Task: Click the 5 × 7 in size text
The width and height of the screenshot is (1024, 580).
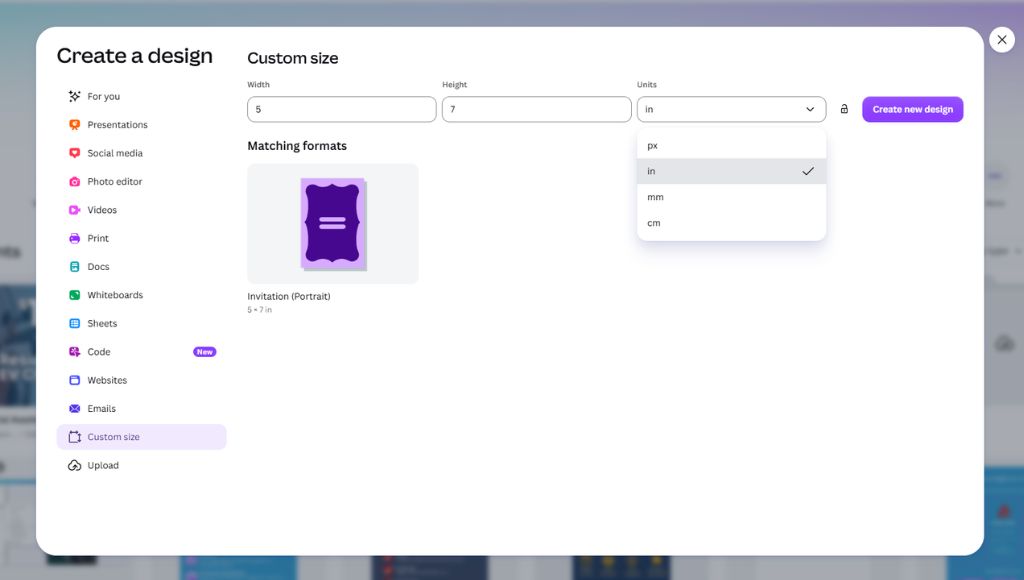Action: pyautogui.click(x=259, y=310)
